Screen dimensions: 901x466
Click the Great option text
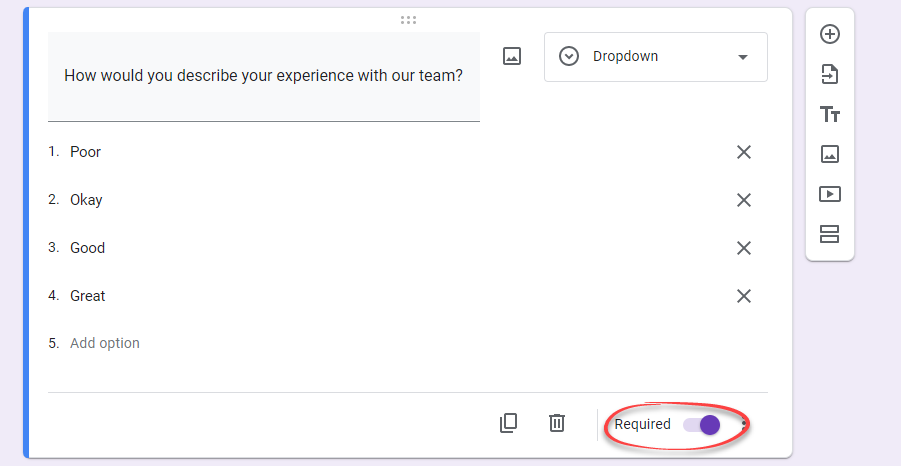(88, 296)
